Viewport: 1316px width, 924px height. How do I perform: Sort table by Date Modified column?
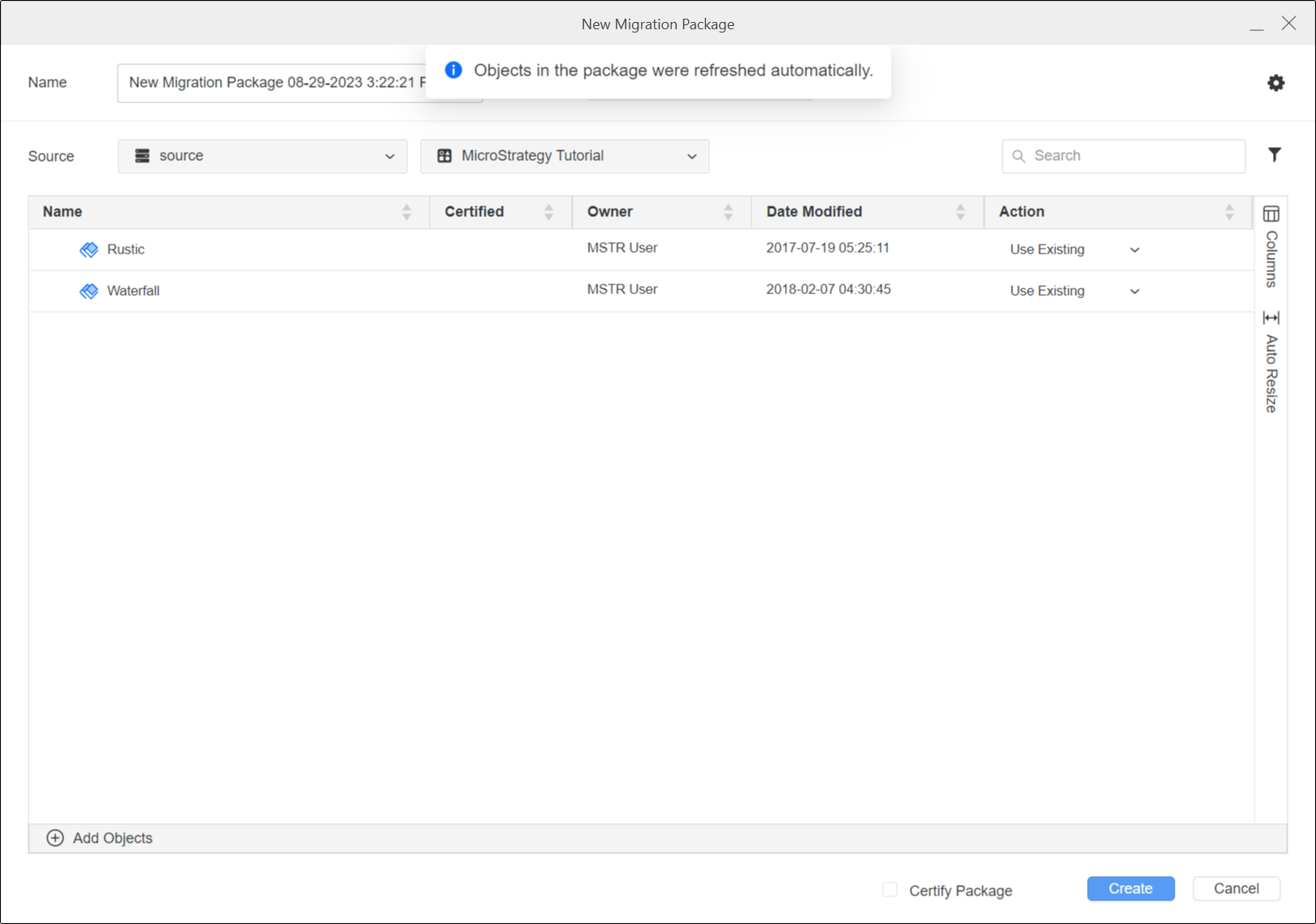(960, 212)
